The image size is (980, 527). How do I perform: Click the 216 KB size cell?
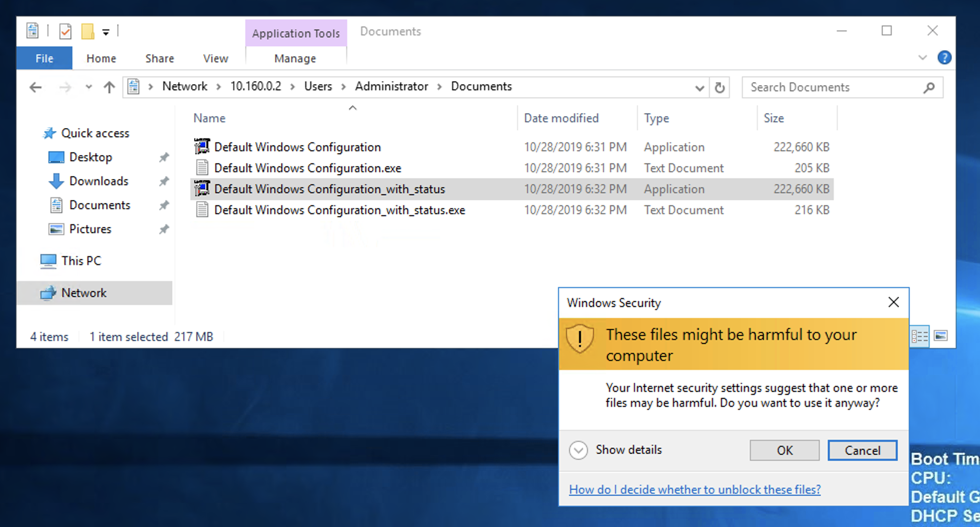pos(812,210)
